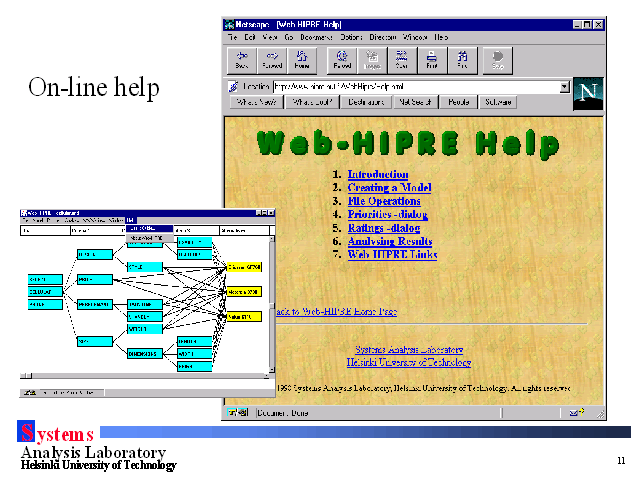
Task: Click the Find toolbar icon
Action: pyautogui.click(x=462, y=60)
